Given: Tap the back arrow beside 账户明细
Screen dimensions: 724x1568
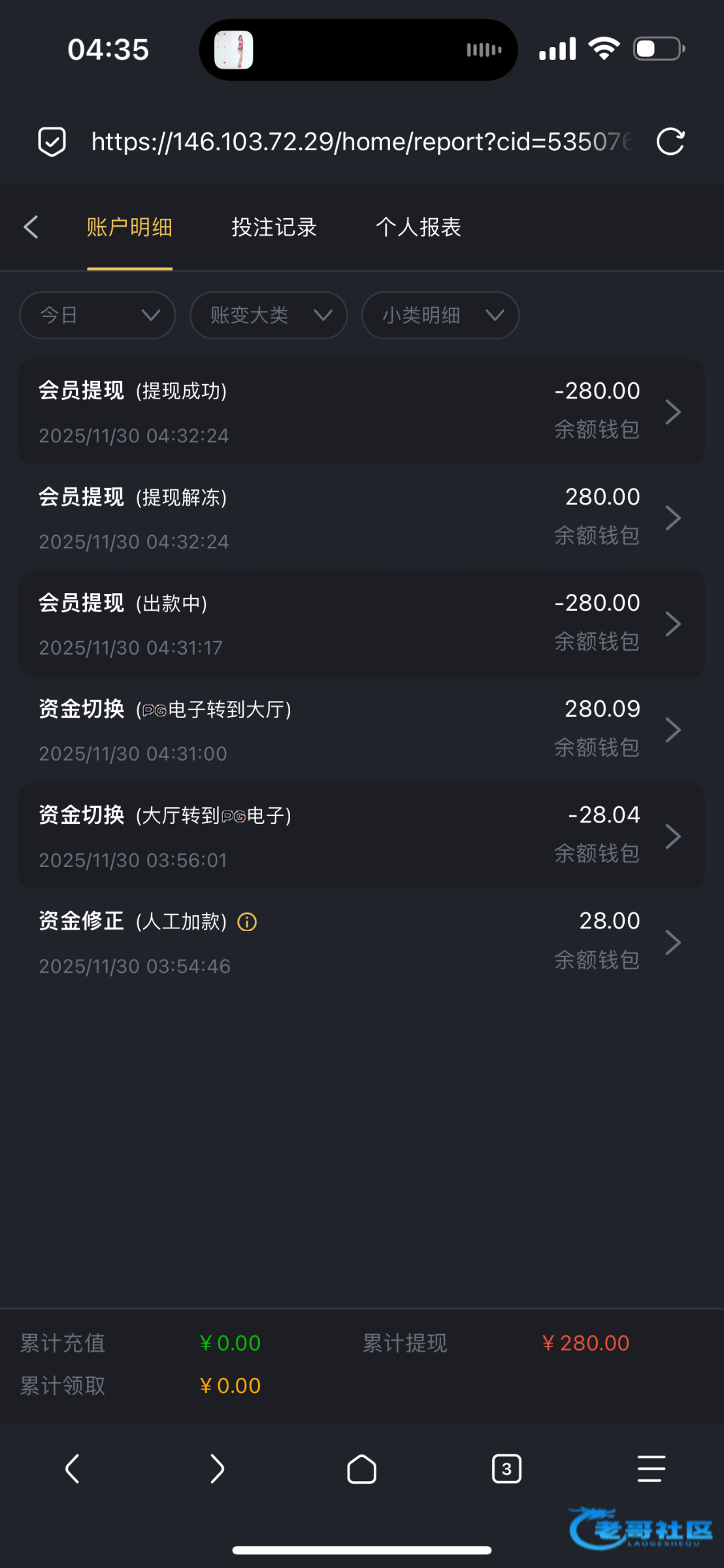Looking at the screenshot, I should [x=31, y=227].
